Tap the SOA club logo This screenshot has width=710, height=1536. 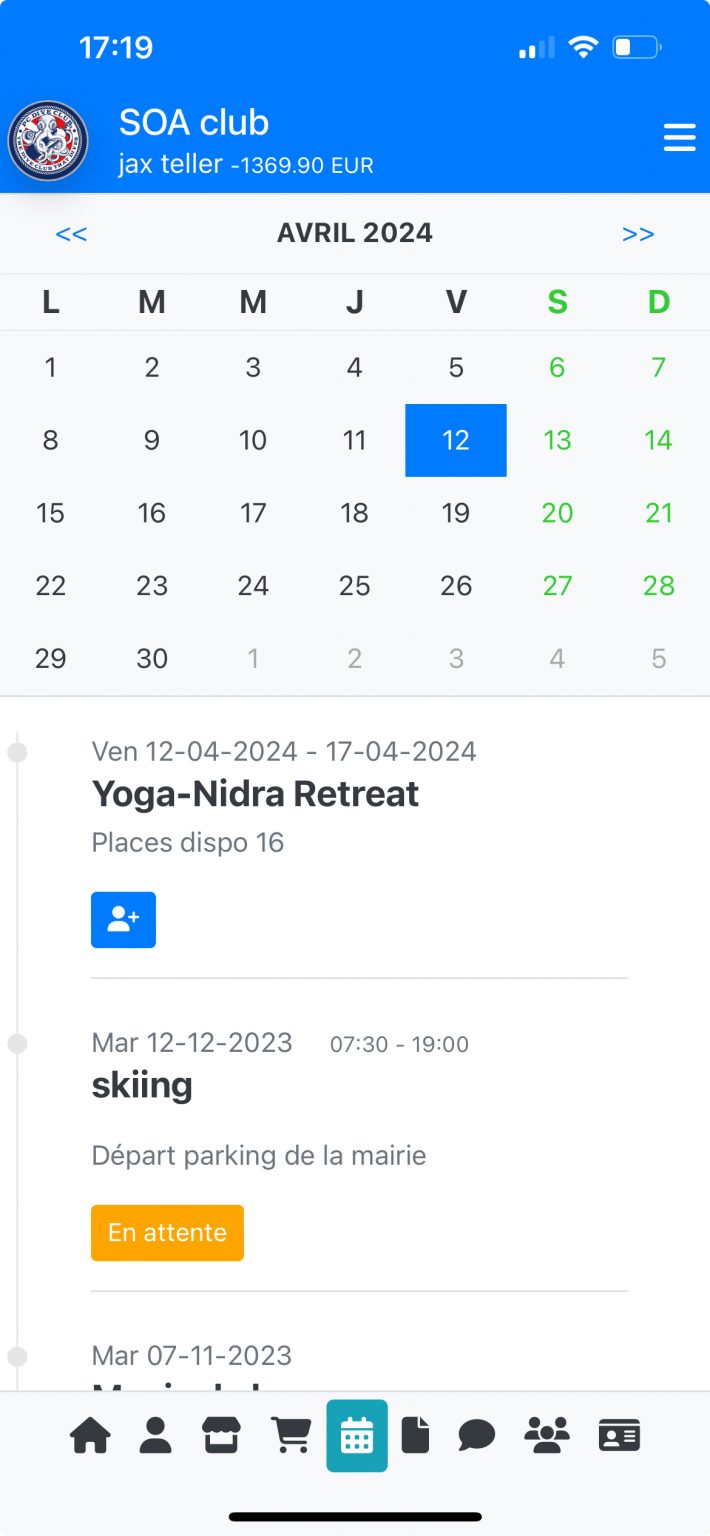(x=48, y=141)
